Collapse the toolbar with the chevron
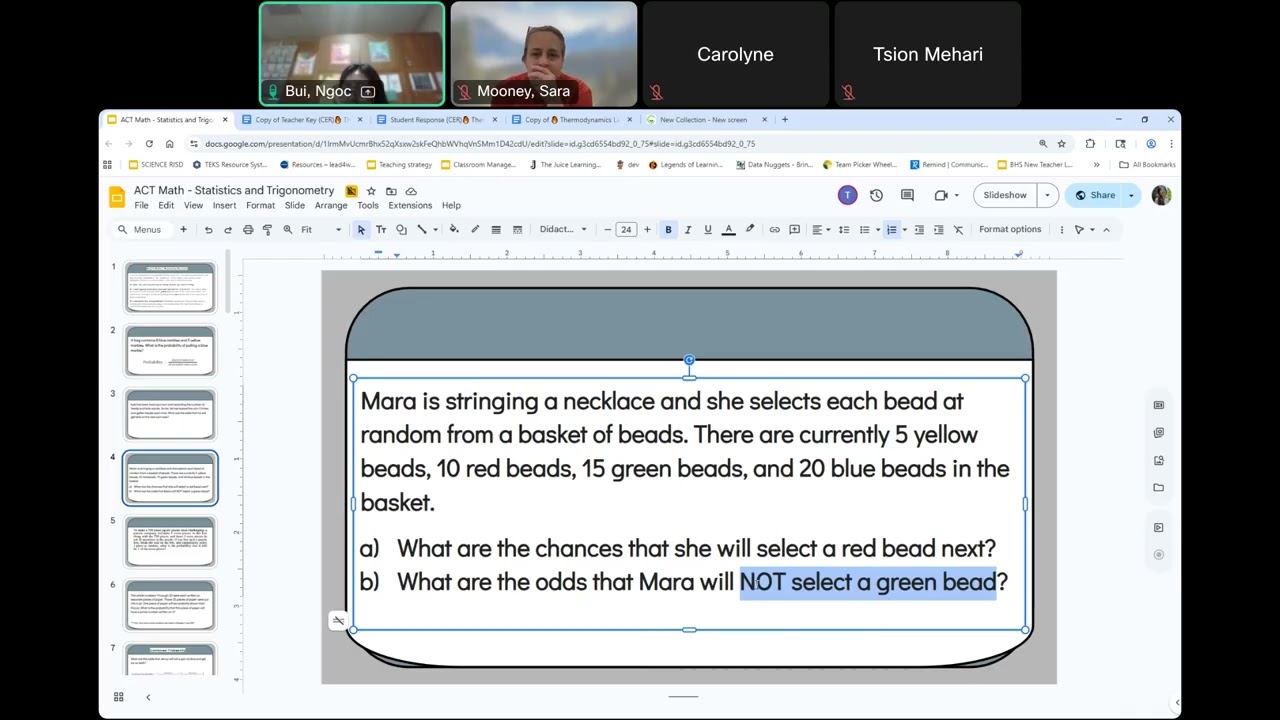The image size is (1280, 720). point(1106,230)
